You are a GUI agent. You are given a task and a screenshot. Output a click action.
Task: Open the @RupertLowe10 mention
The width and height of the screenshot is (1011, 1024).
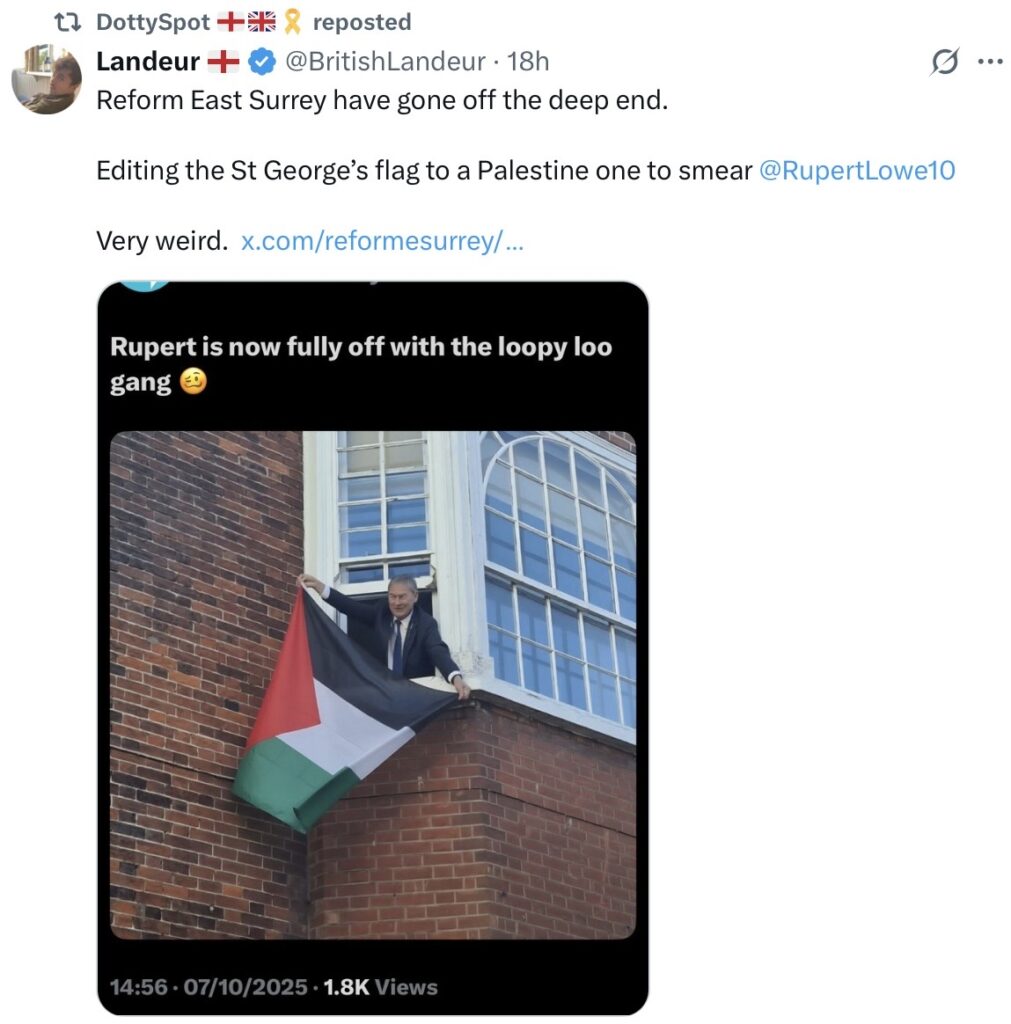(x=857, y=171)
